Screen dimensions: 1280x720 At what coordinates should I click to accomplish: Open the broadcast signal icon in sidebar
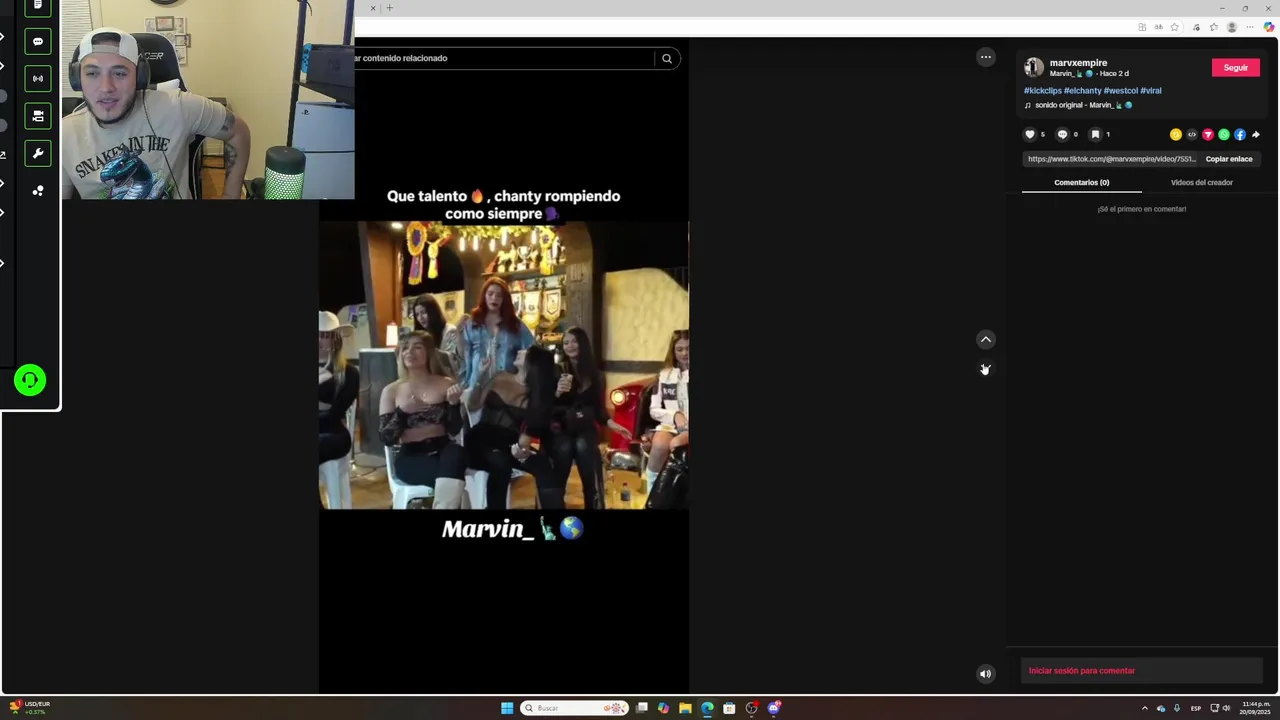pos(38,78)
